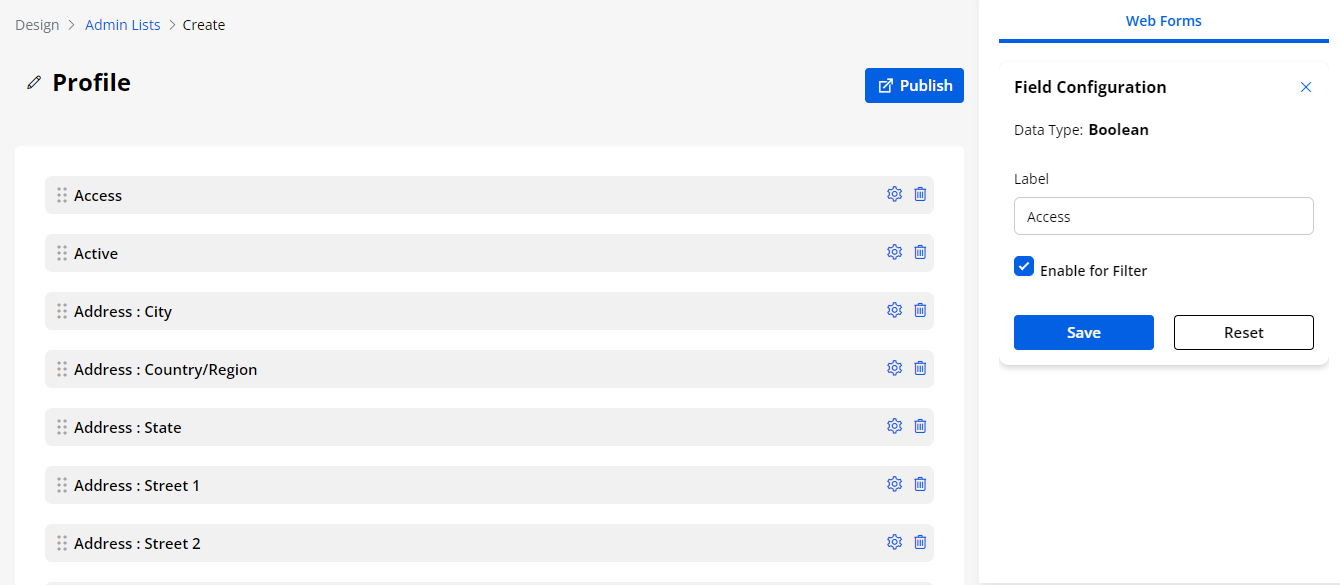
Task: Click the Design breadcrumb link
Action: pyautogui.click(x=37, y=25)
